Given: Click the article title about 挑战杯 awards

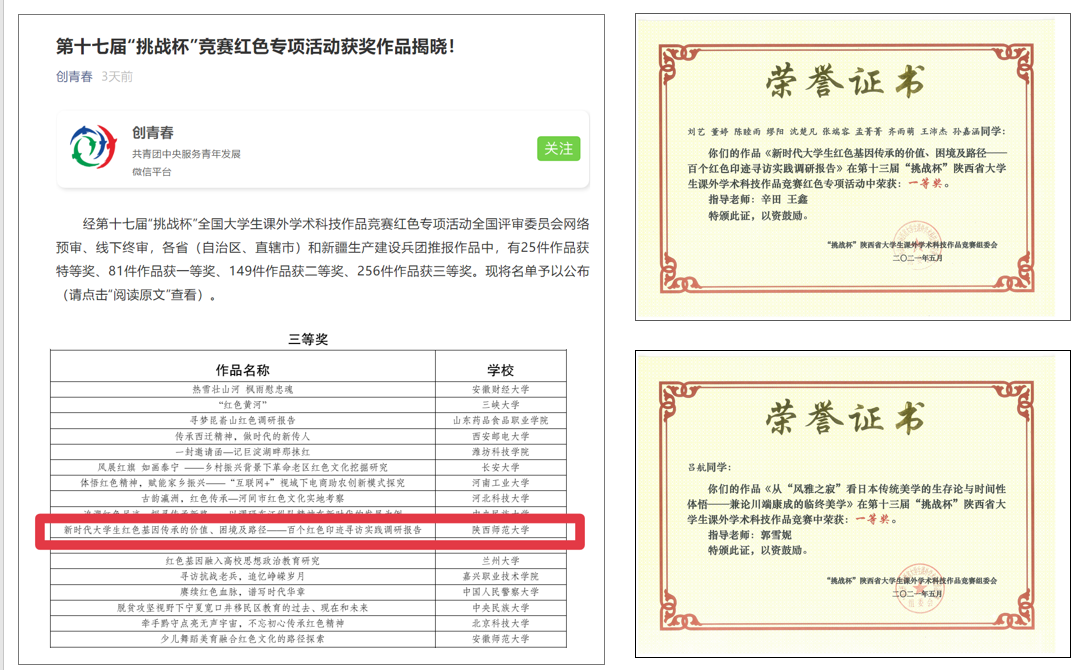Looking at the screenshot, I should click(255, 46).
